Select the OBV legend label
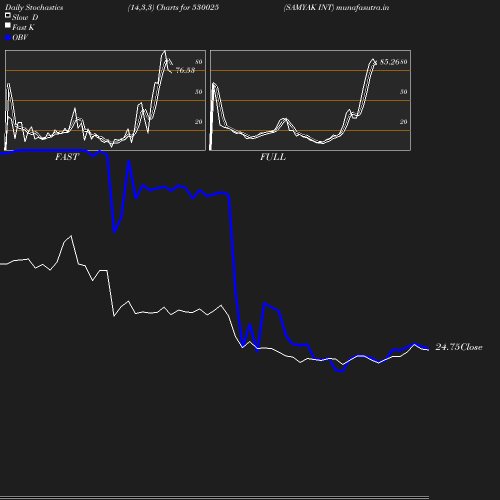500x500 pixels. (x=20, y=37)
